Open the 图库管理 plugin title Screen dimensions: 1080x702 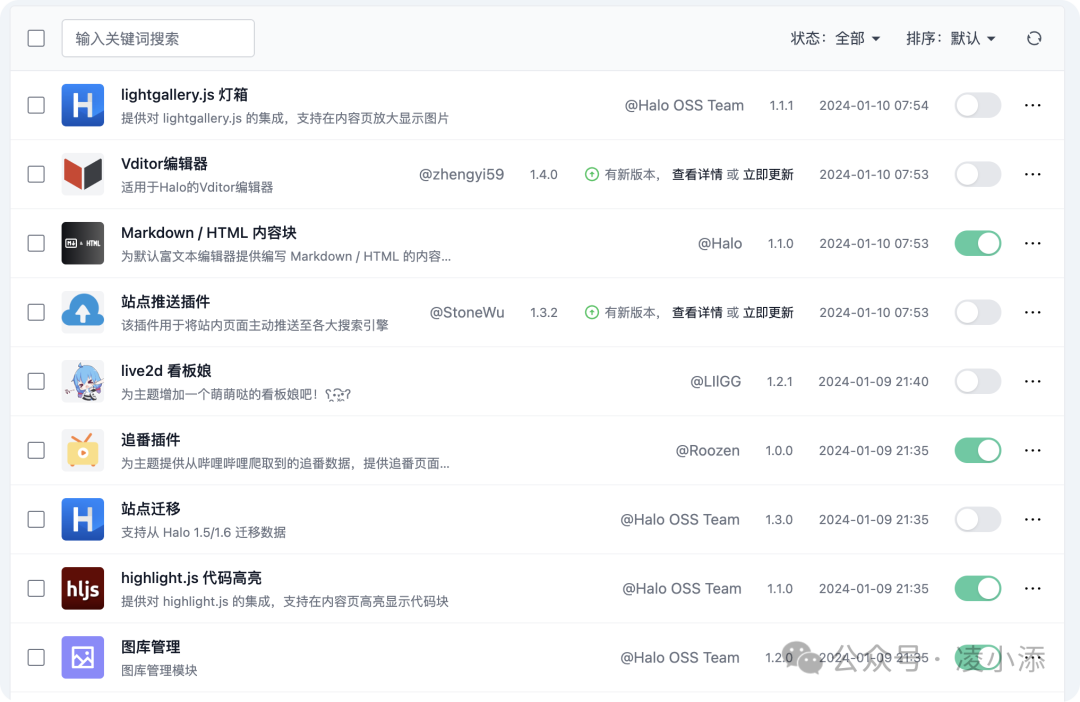coord(151,647)
